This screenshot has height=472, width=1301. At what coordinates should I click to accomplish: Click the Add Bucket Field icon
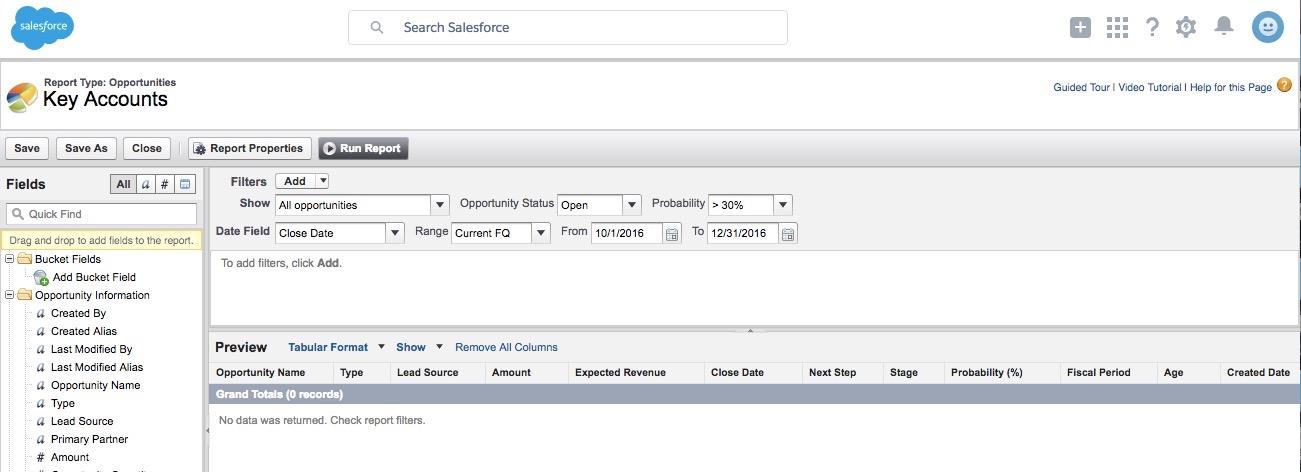pos(41,278)
